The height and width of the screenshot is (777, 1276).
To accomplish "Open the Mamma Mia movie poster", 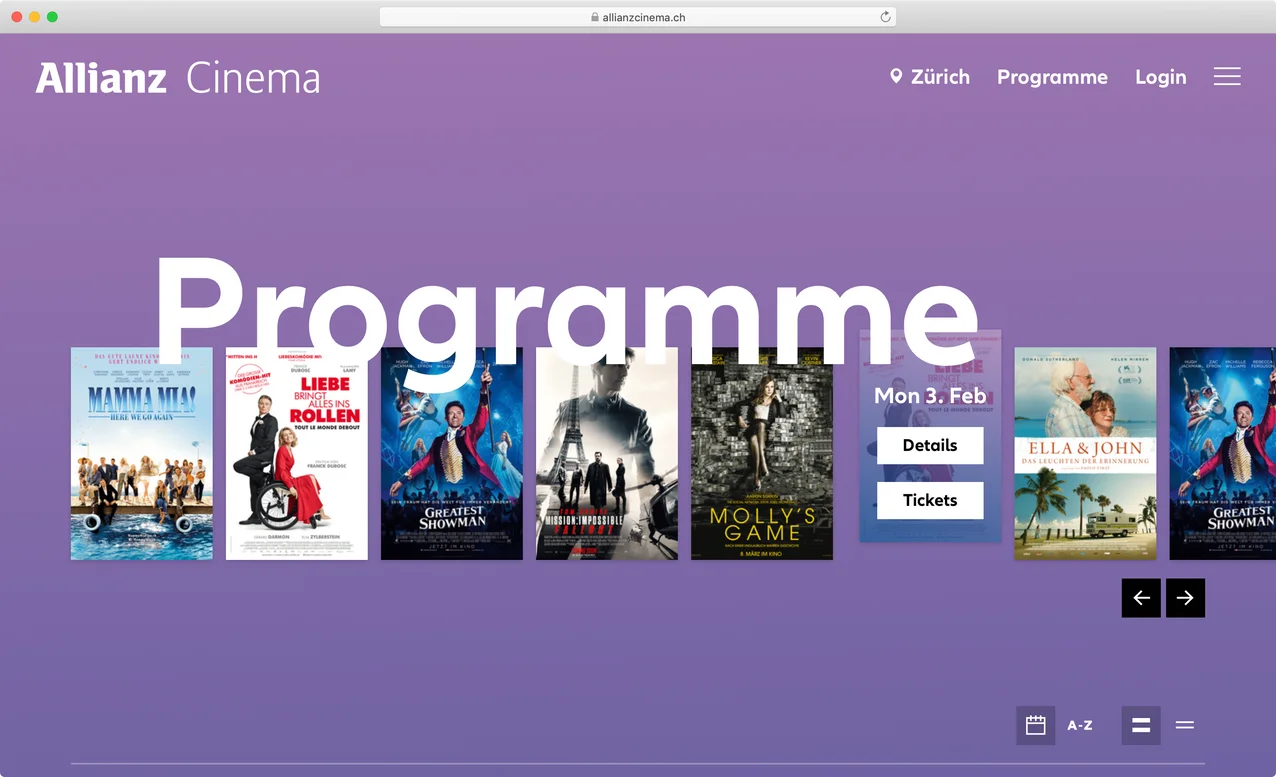I will click(x=141, y=453).
